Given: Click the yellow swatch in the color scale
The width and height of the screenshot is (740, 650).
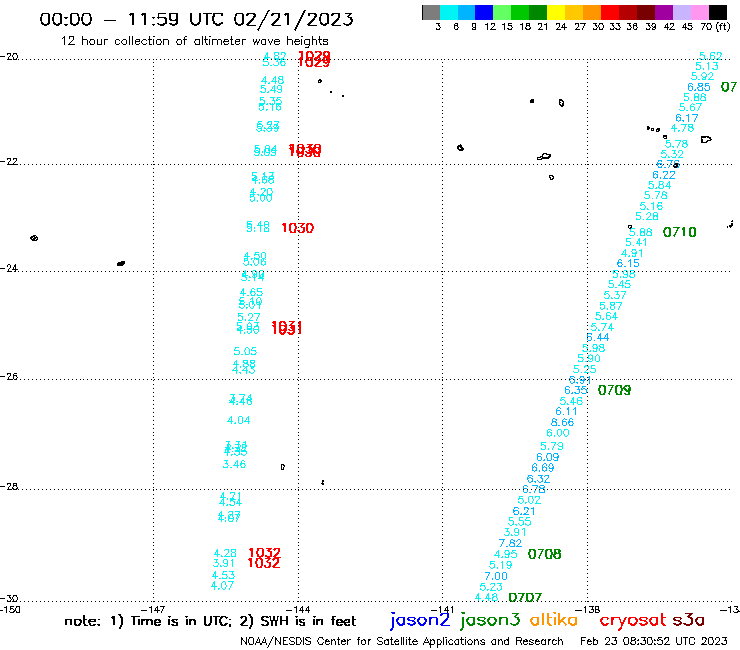Looking at the screenshot, I should click(x=556, y=12).
